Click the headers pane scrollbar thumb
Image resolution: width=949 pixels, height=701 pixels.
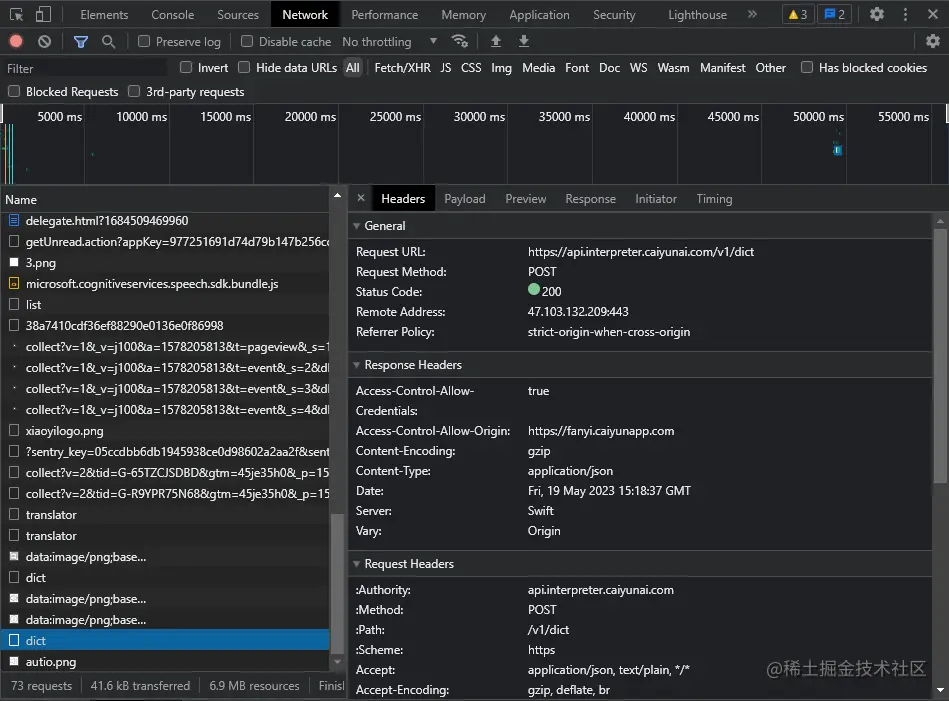(939, 357)
